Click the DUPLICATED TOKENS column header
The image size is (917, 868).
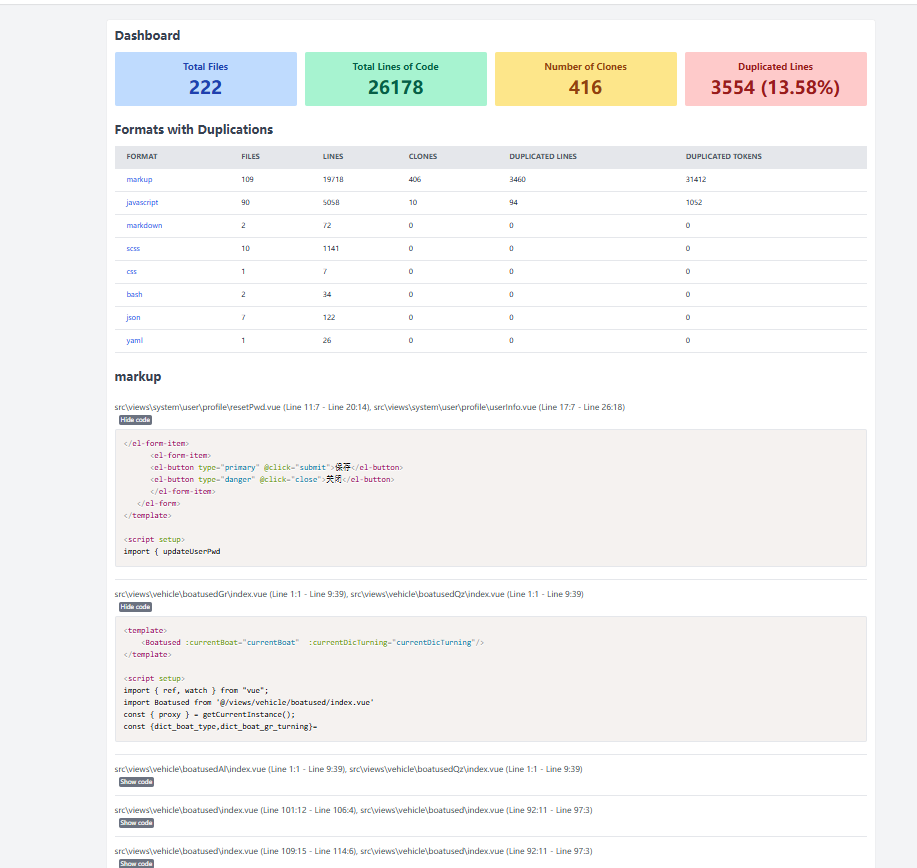pos(723,157)
